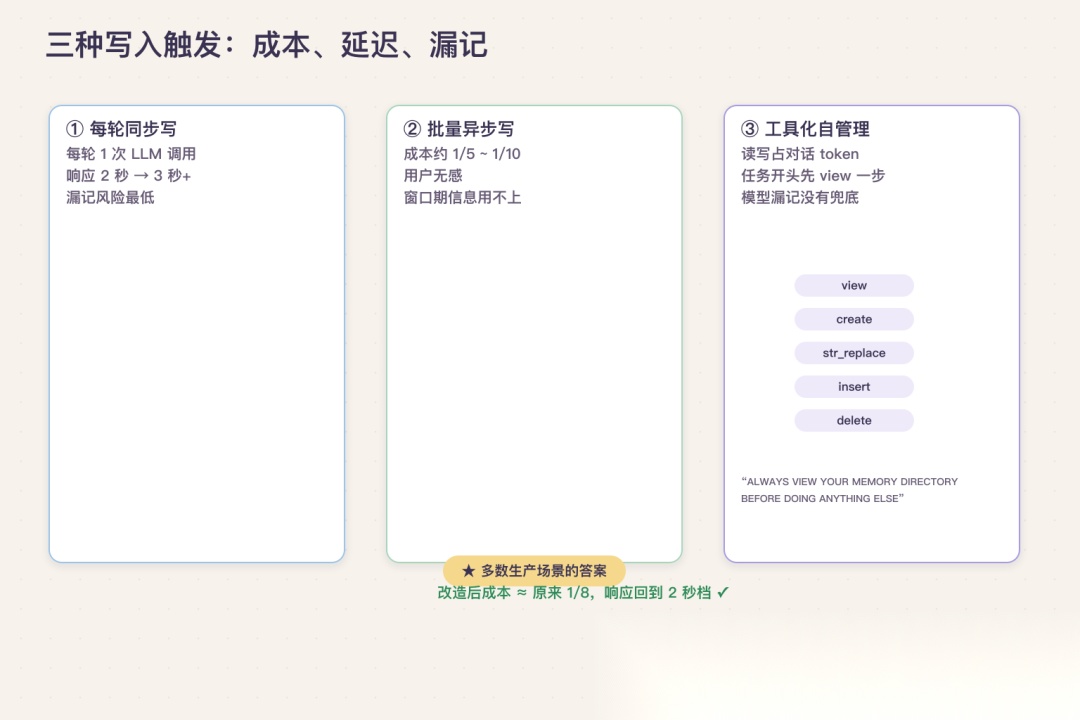Click the green checkmark after 2 秒档
Image resolution: width=1080 pixels, height=720 pixels.
pyautogui.click(x=723, y=593)
